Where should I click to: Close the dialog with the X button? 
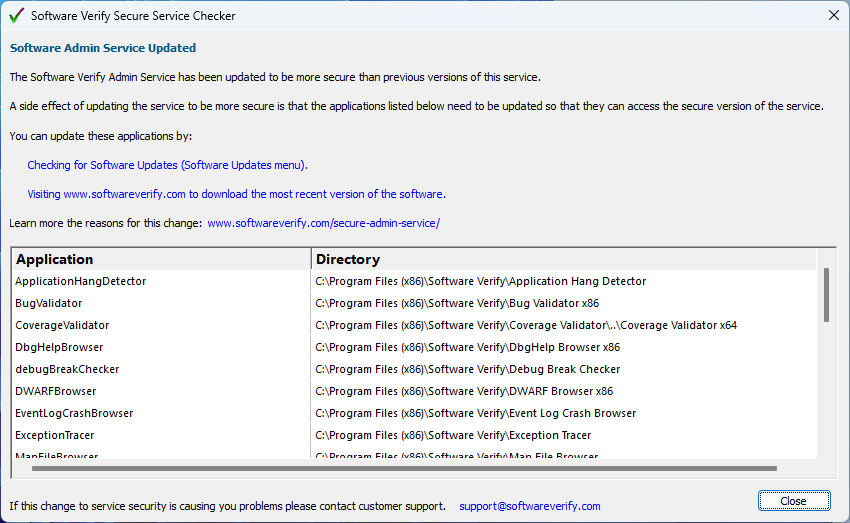click(x=834, y=15)
